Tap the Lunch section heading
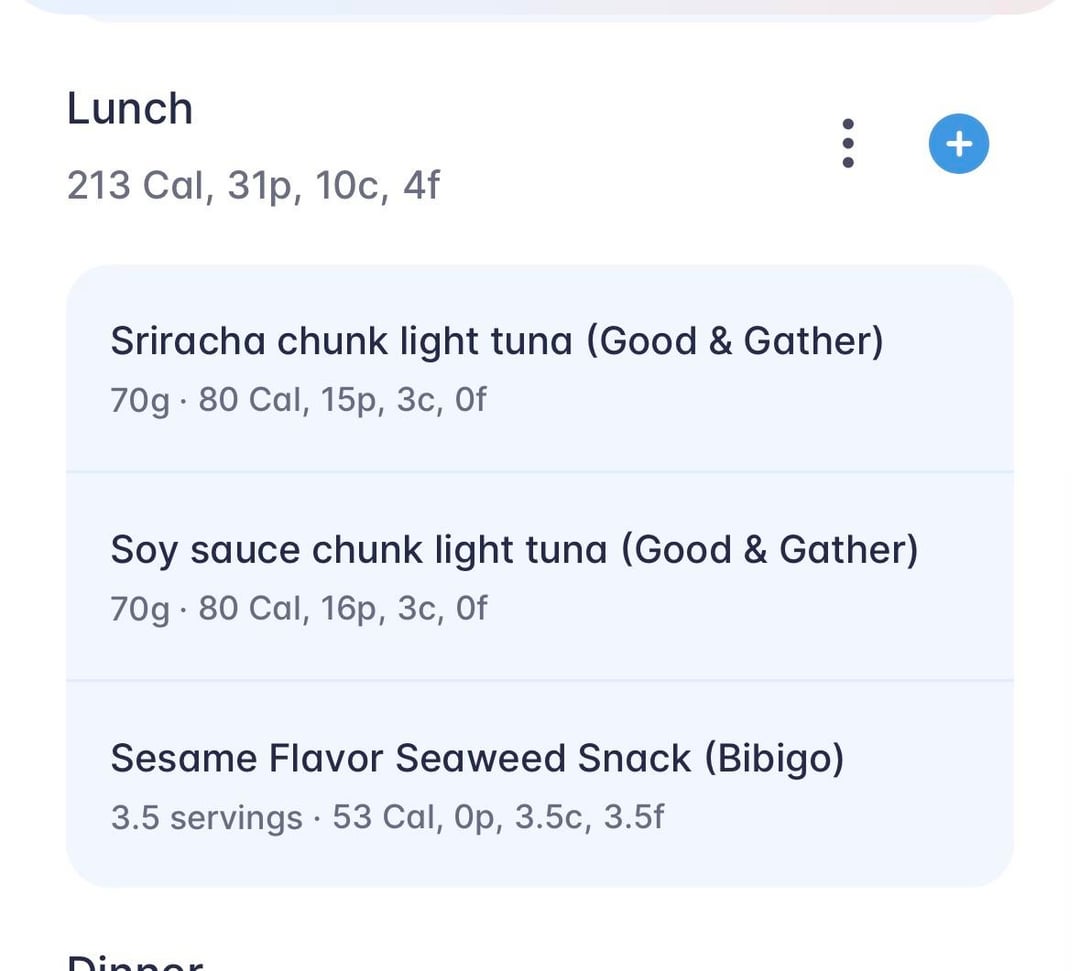Image resolution: width=1080 pixels, height=971 pixels. tap(130, 109)
